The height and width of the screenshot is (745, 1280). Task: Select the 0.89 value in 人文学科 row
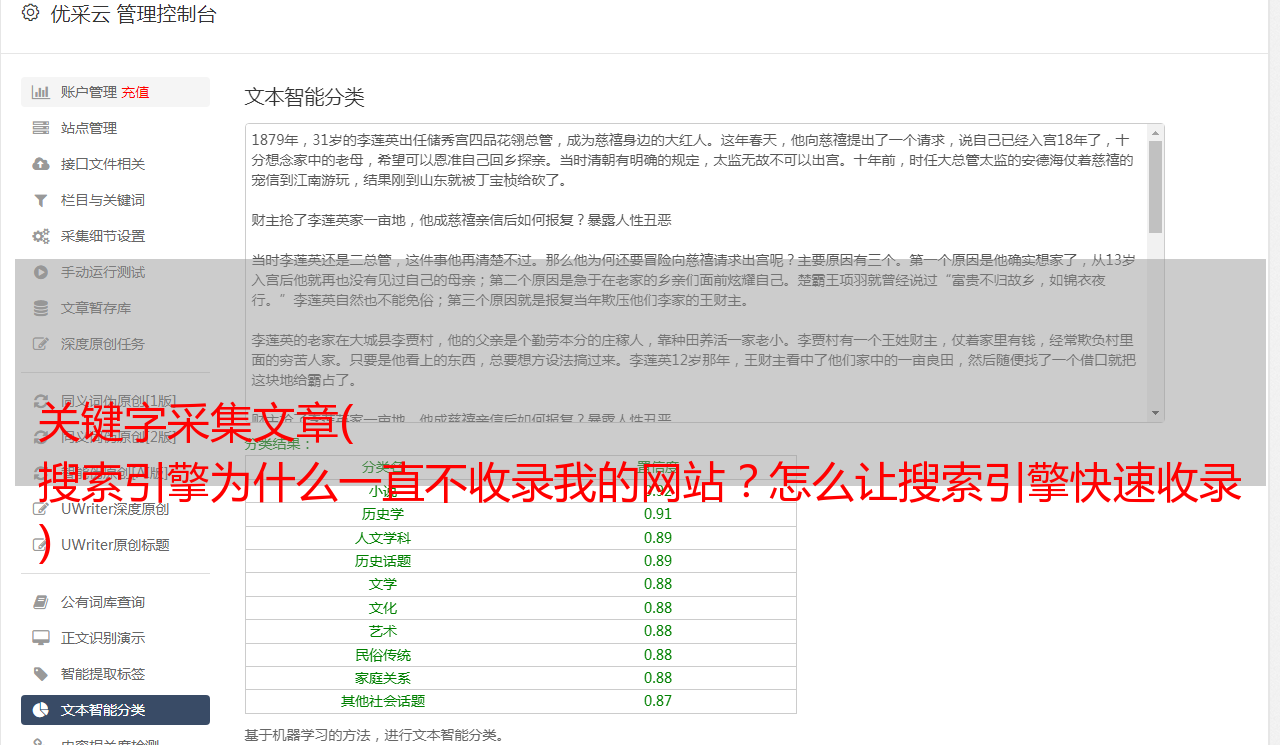click(658, 538)
